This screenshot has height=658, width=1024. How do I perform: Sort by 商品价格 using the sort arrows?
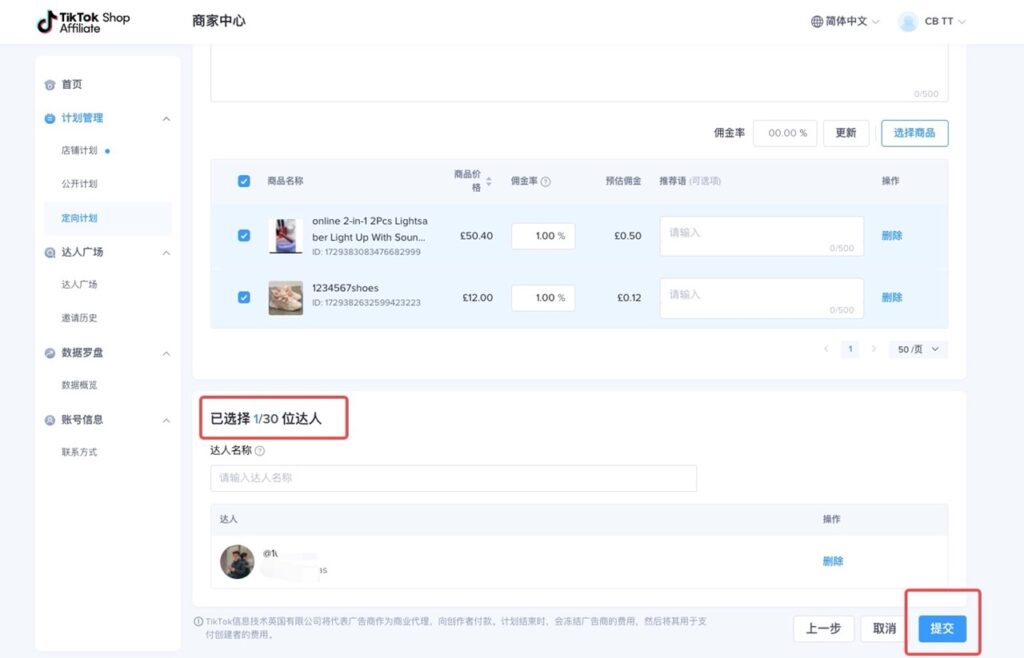point(488,181)
